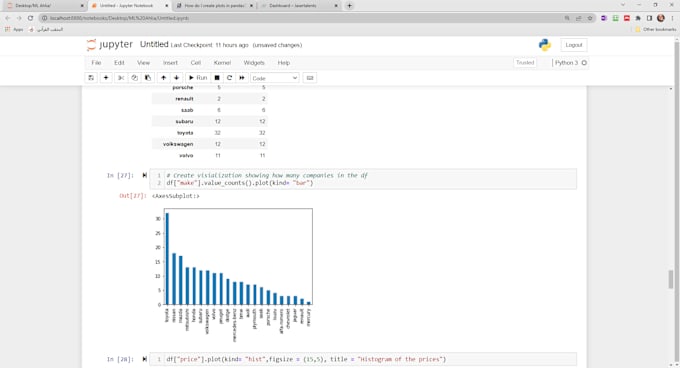
Task: Click into the value_counts plot code cell
Action: [x=363, y=179]
